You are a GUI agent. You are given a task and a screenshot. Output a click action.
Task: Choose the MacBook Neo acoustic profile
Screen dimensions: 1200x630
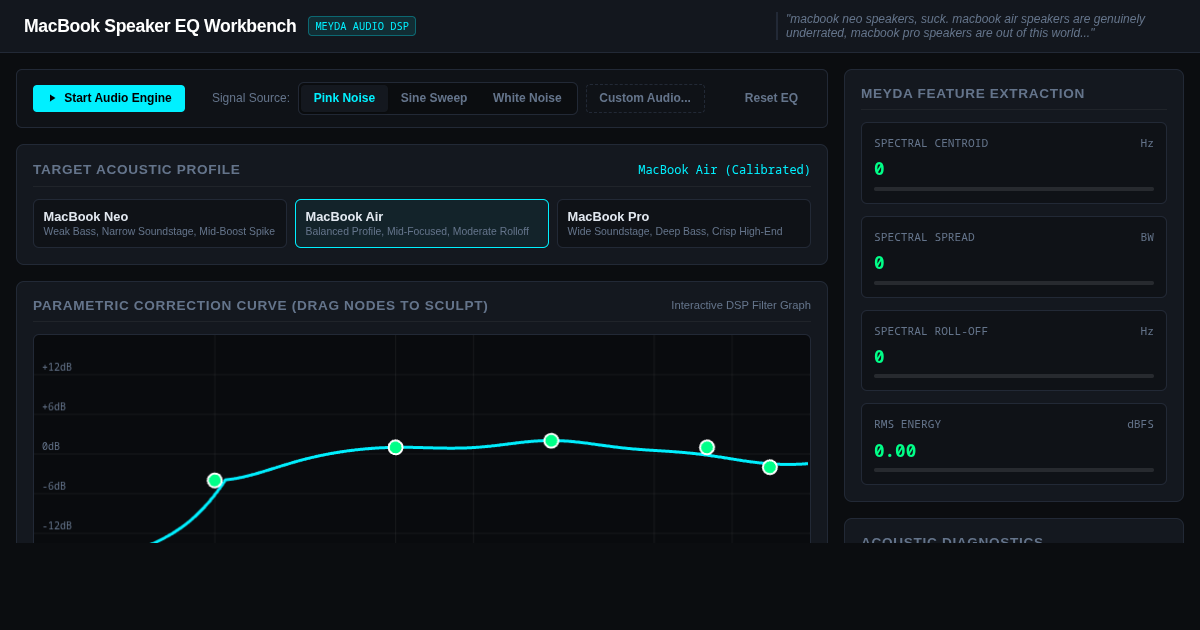160,223
